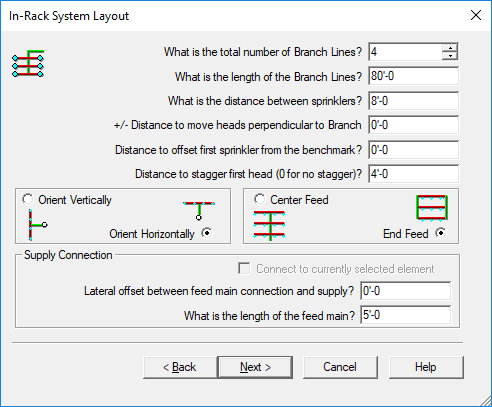
Task: Click the horizontal orientation diagram icon
Action: click(199, 210)
